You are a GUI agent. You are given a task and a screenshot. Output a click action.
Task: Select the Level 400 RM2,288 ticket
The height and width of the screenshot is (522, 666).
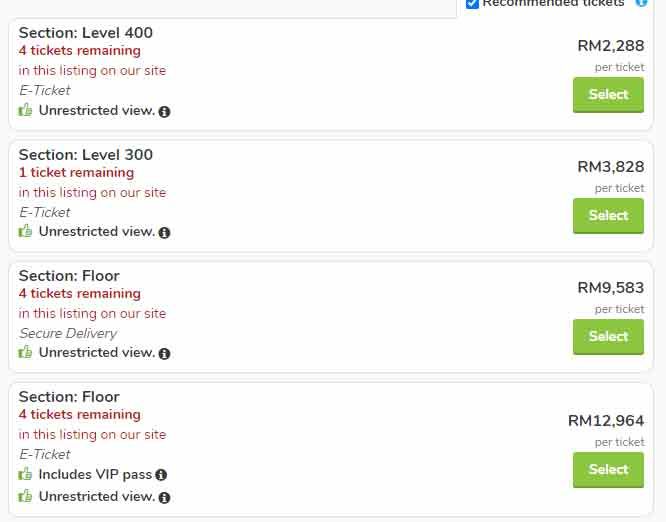(608, 95)
